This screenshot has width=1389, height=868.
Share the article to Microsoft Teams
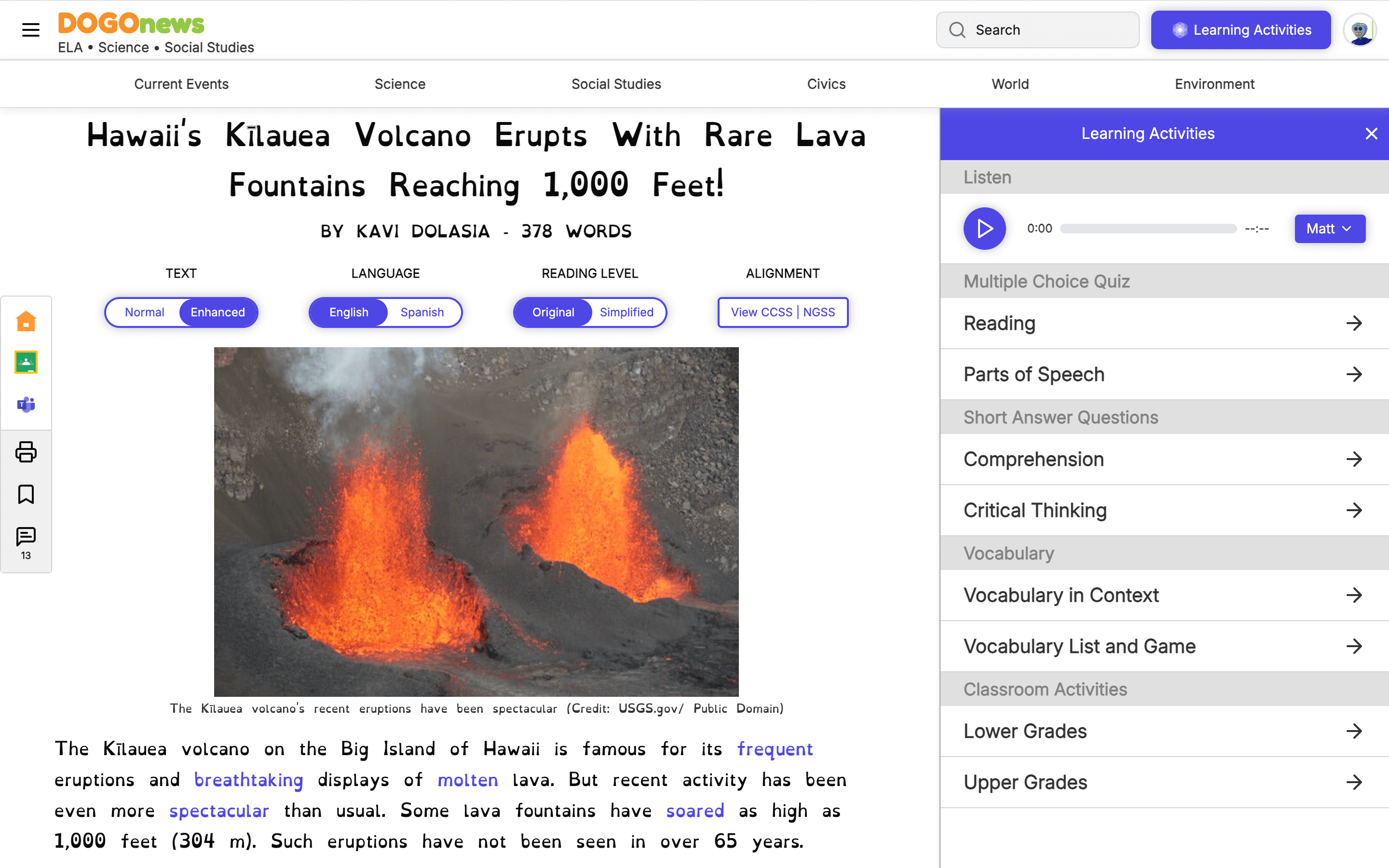26,404
